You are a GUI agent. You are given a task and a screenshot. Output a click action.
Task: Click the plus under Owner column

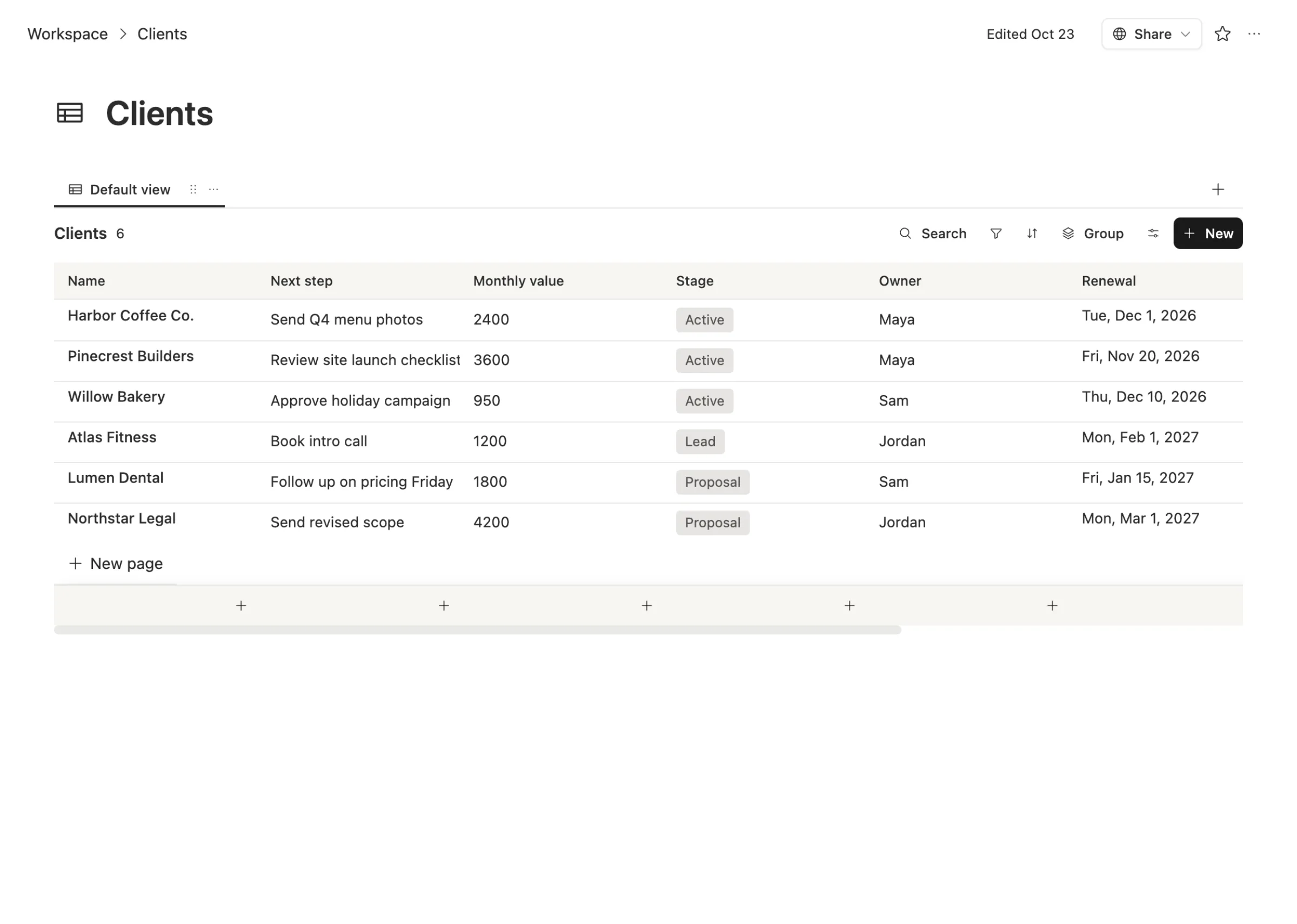[x=1052, y=606]
